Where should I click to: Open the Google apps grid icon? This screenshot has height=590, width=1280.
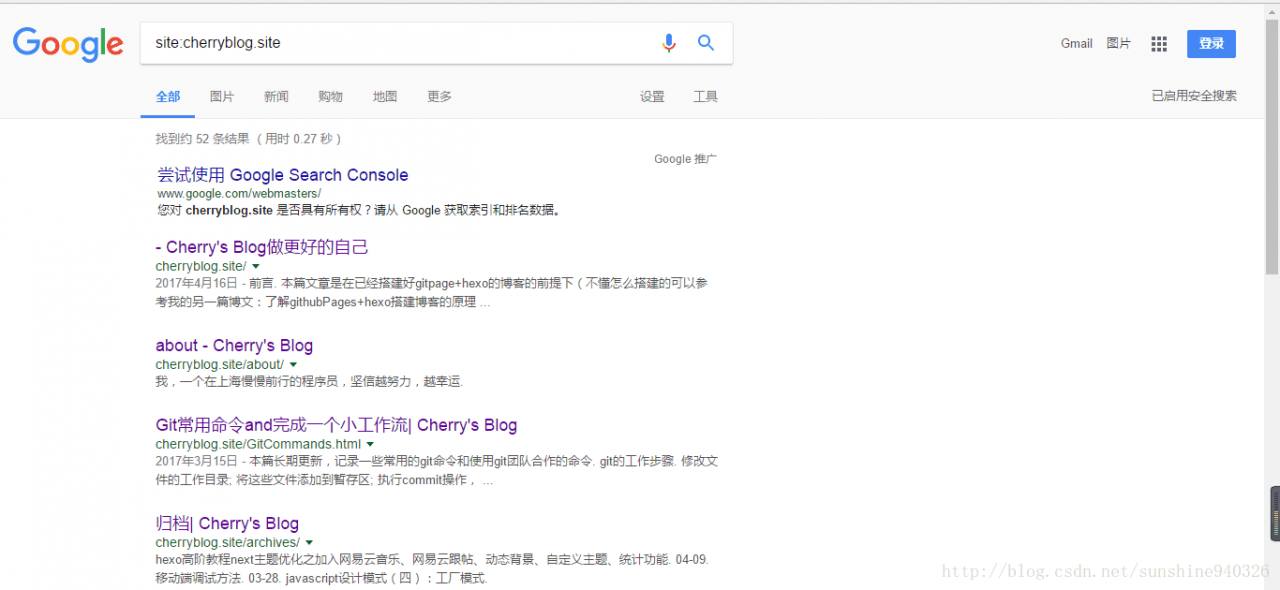pyautogui.click(x=1159, y=44)
